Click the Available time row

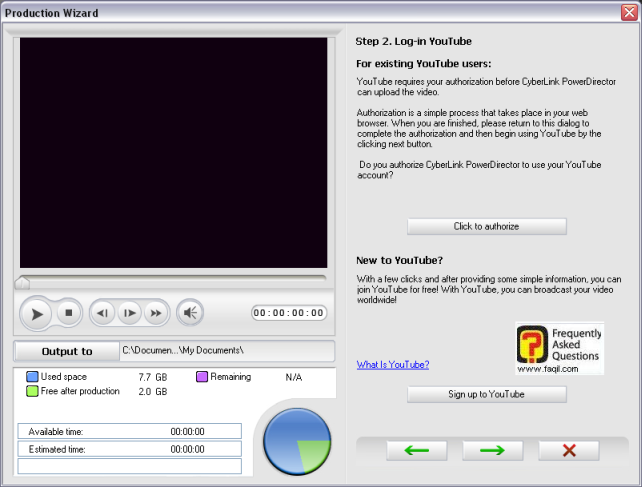pos(129,431)
